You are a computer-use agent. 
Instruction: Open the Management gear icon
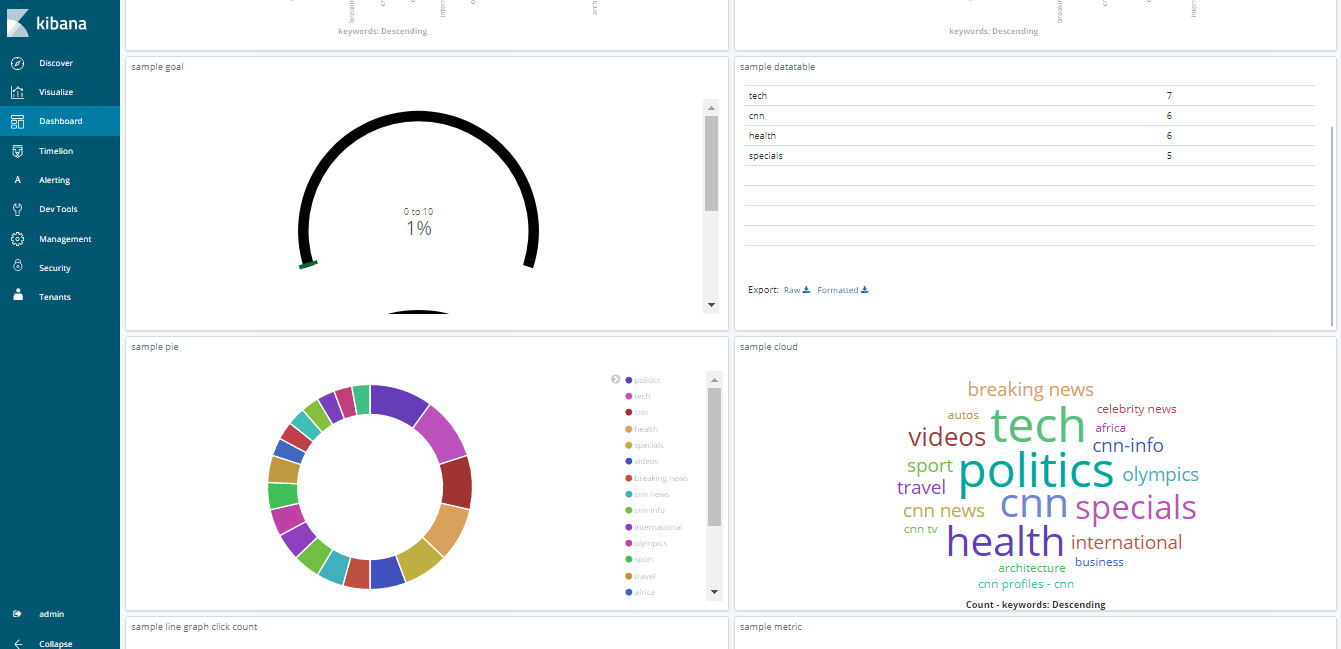tap(17, 239)
